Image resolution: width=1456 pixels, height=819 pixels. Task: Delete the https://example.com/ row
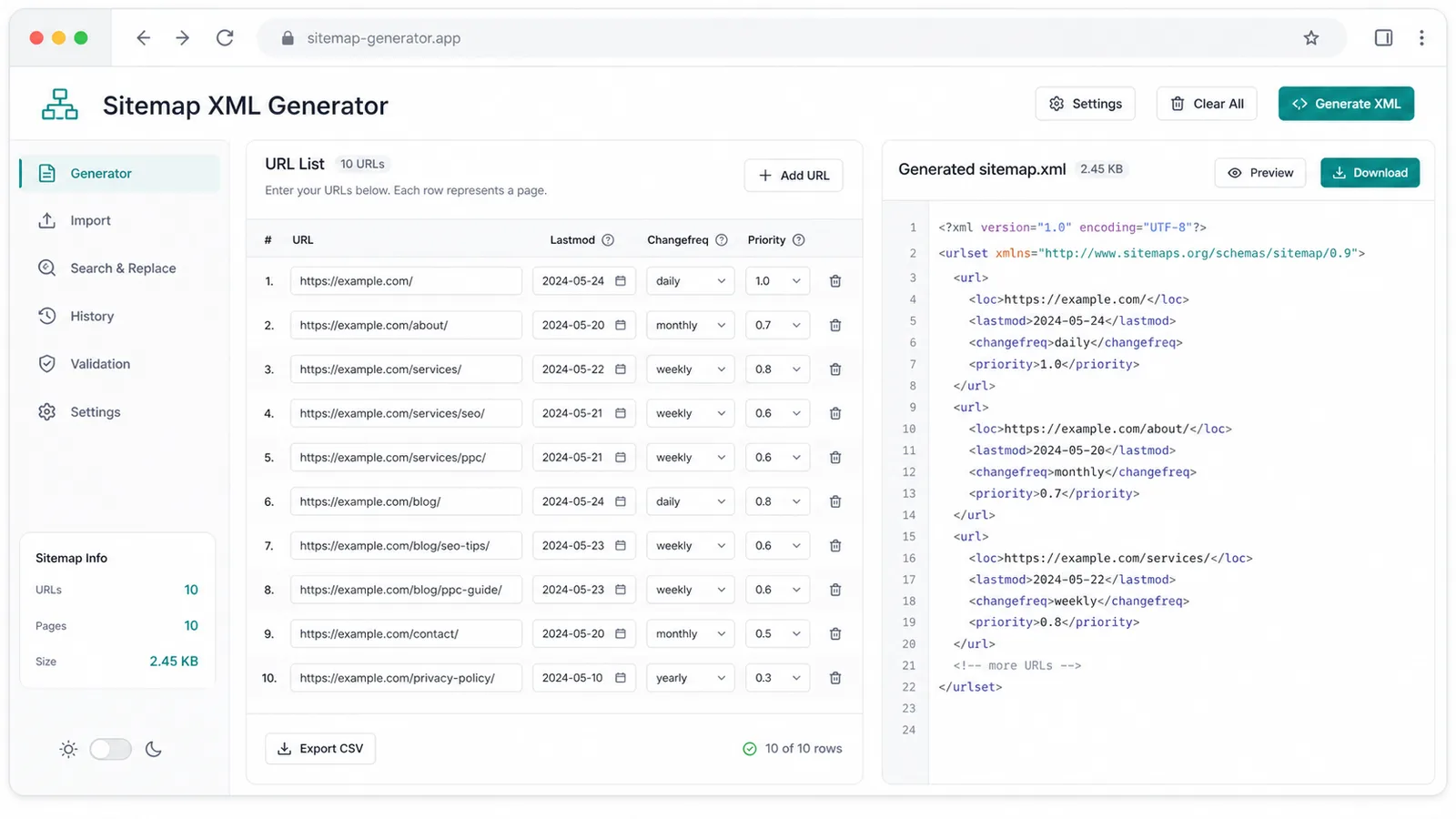(834, 281)
